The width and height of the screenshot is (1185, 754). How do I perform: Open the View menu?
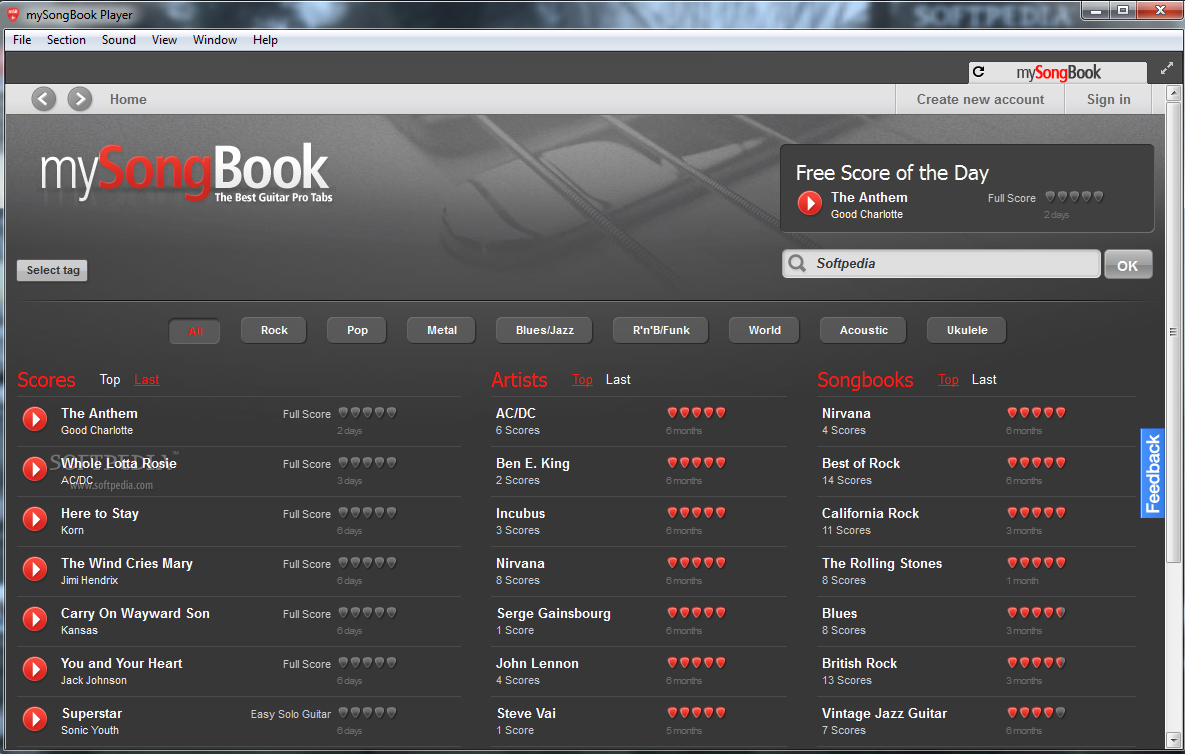[x=164, y=40]
